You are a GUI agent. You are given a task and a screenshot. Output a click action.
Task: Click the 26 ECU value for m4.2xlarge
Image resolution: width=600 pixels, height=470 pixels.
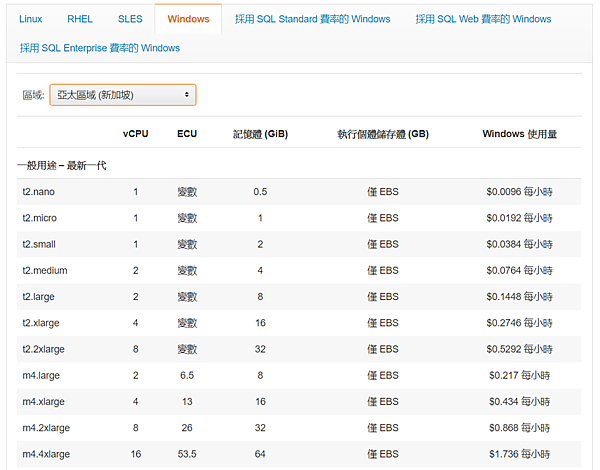pos(187,428)
